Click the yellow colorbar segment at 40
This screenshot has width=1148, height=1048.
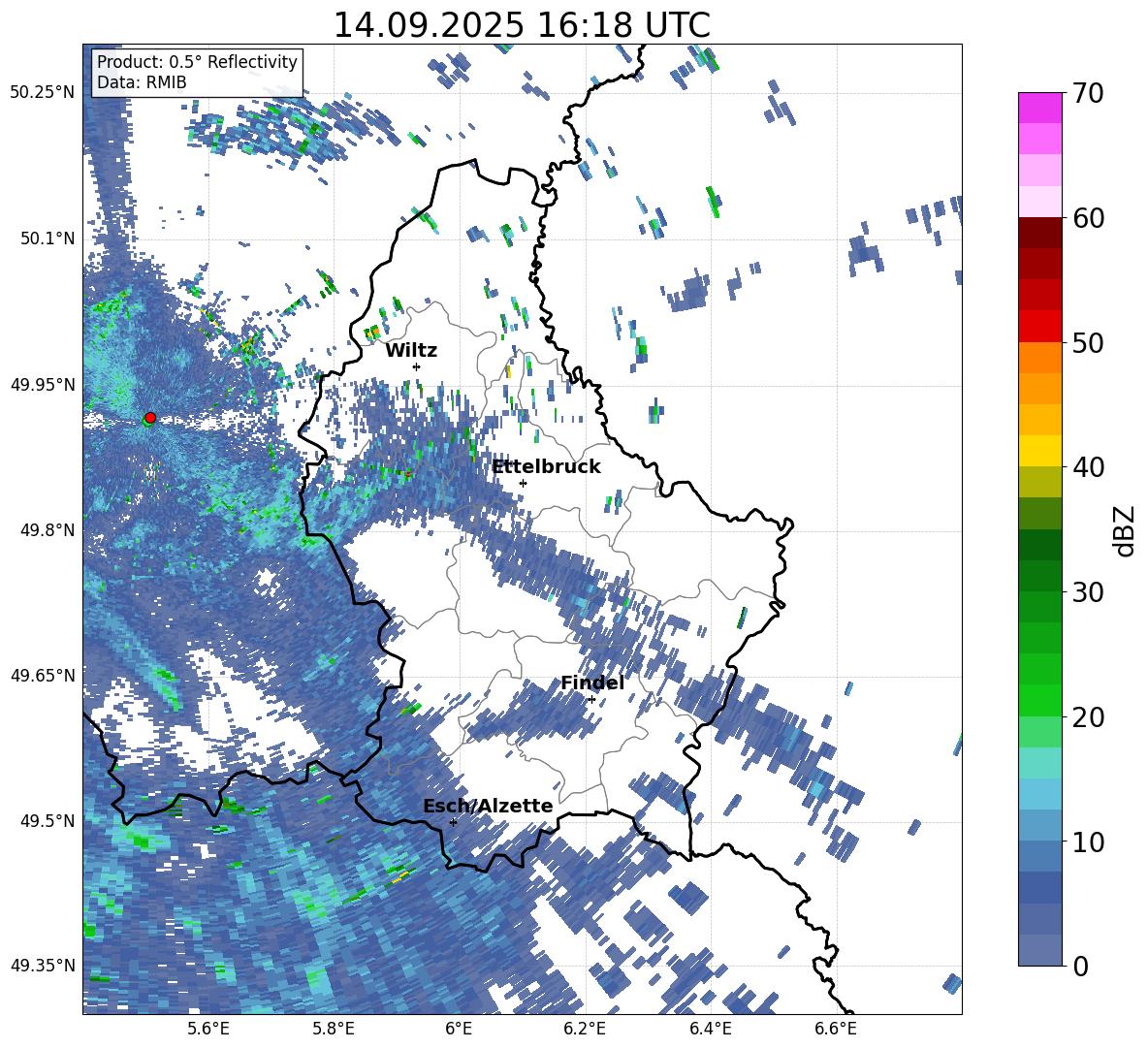[1039, 451]
